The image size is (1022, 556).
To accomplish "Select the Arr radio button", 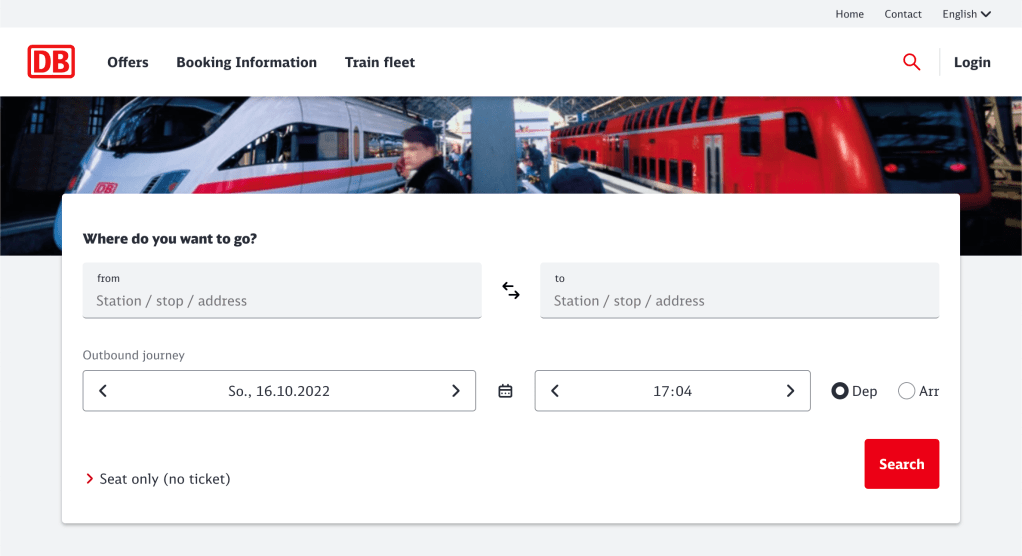I will tap(907, 391).
